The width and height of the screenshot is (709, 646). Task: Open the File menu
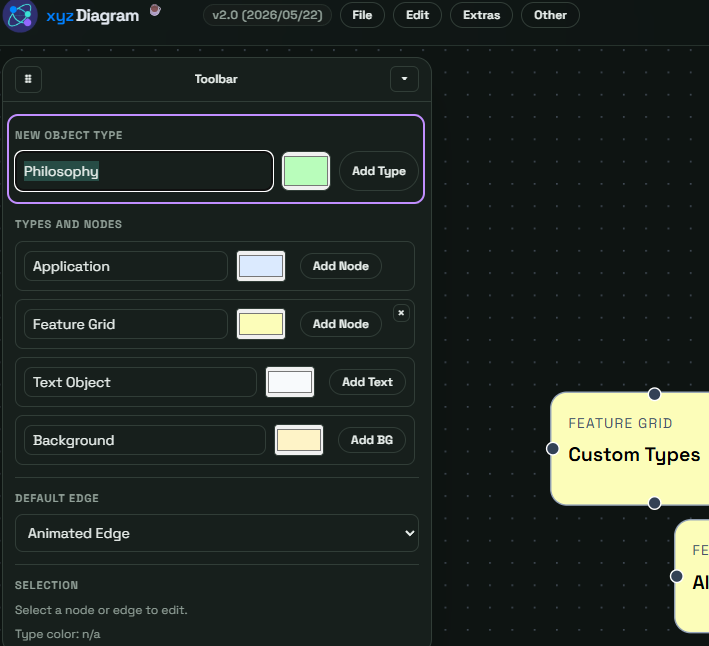pyautogui.click(x=362, y=15)
